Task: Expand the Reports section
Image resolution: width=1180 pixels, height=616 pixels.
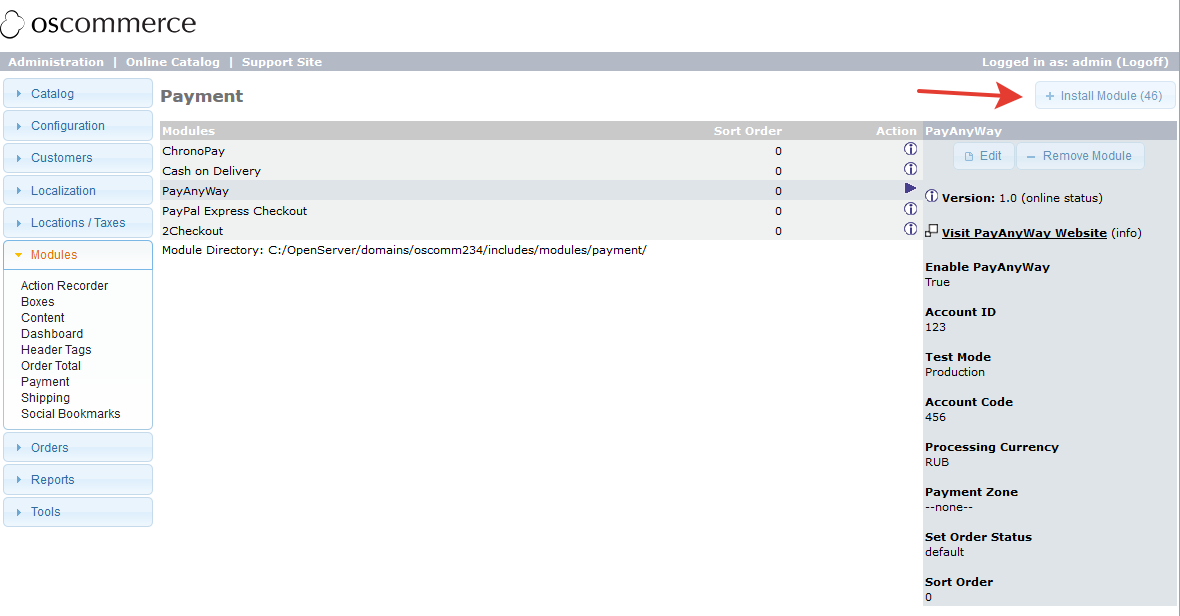Action: click(x=78, y=480)
